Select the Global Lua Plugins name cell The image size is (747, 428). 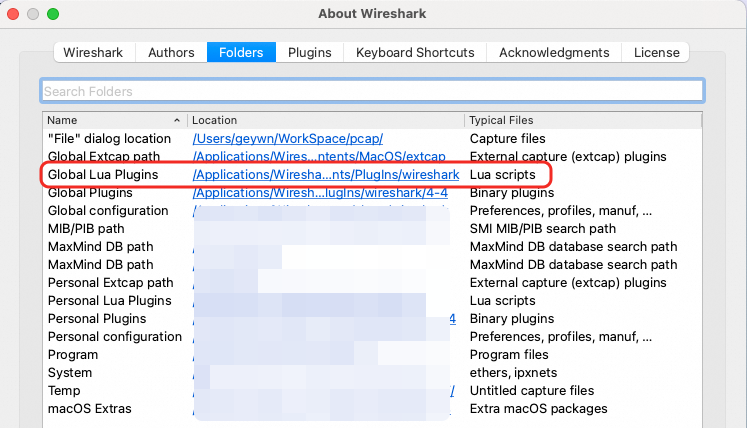pyautogui.click(x=103, y=175)
